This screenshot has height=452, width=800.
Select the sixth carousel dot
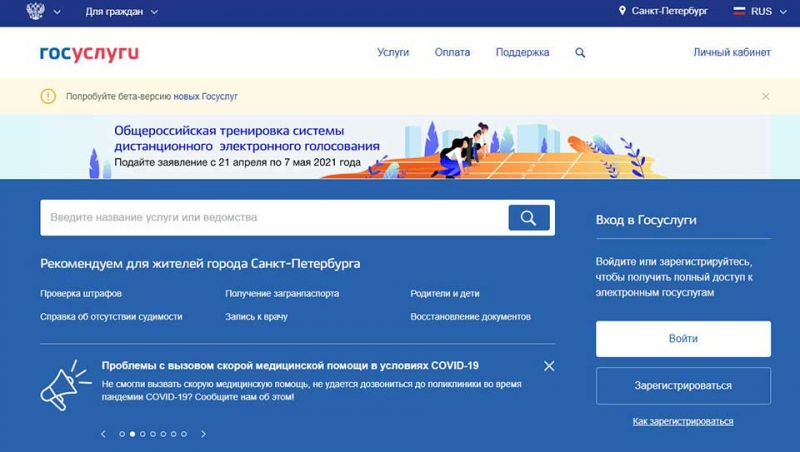point(173,434)
